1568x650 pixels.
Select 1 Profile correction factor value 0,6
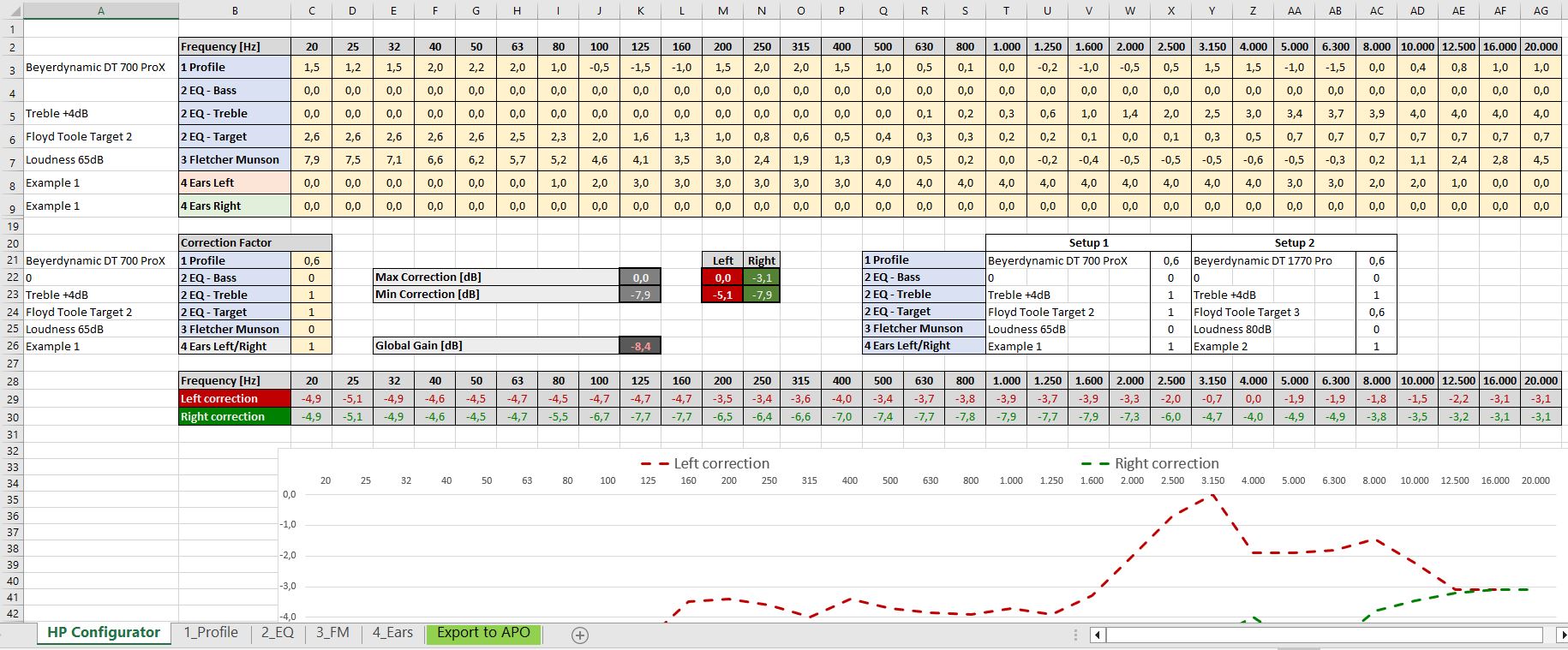coord(311,261)
